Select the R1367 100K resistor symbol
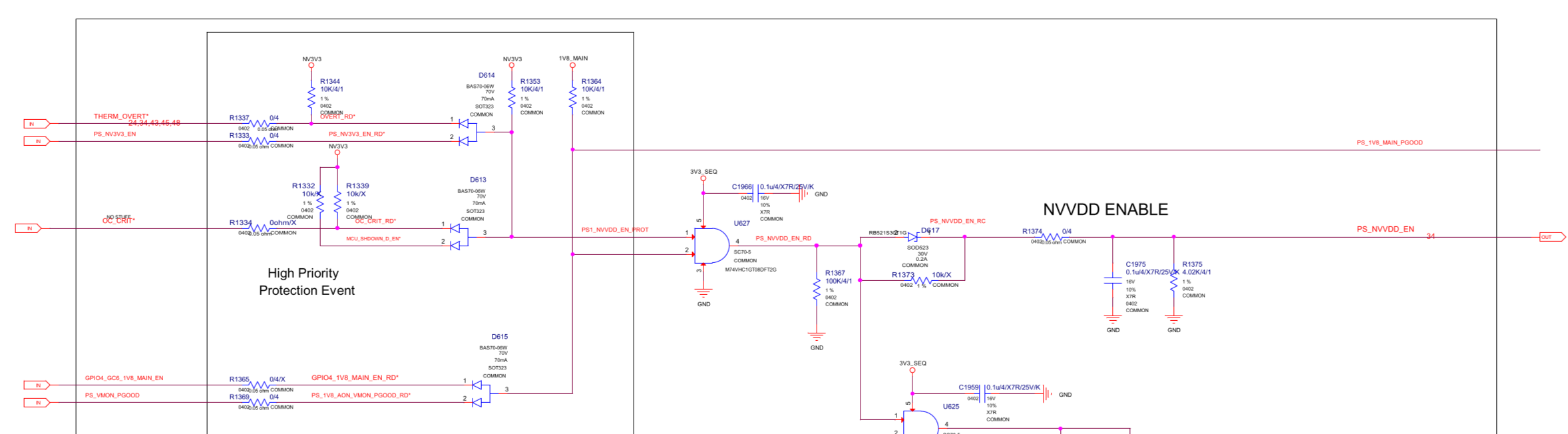 [x=817, y=292]
